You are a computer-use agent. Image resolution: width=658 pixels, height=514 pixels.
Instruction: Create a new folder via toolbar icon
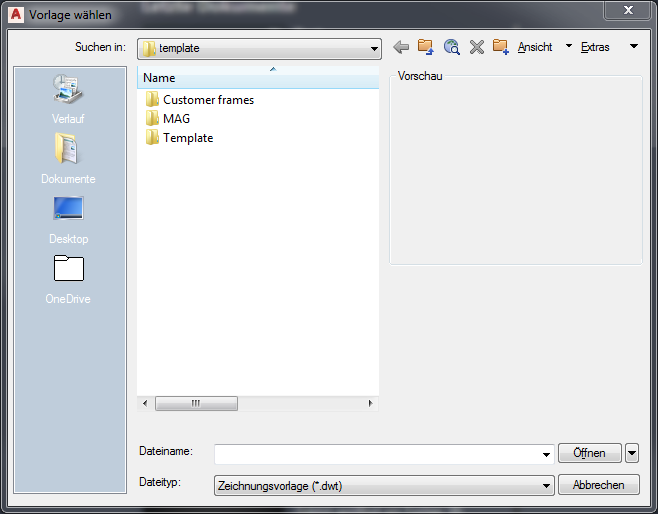pos(501,47)
